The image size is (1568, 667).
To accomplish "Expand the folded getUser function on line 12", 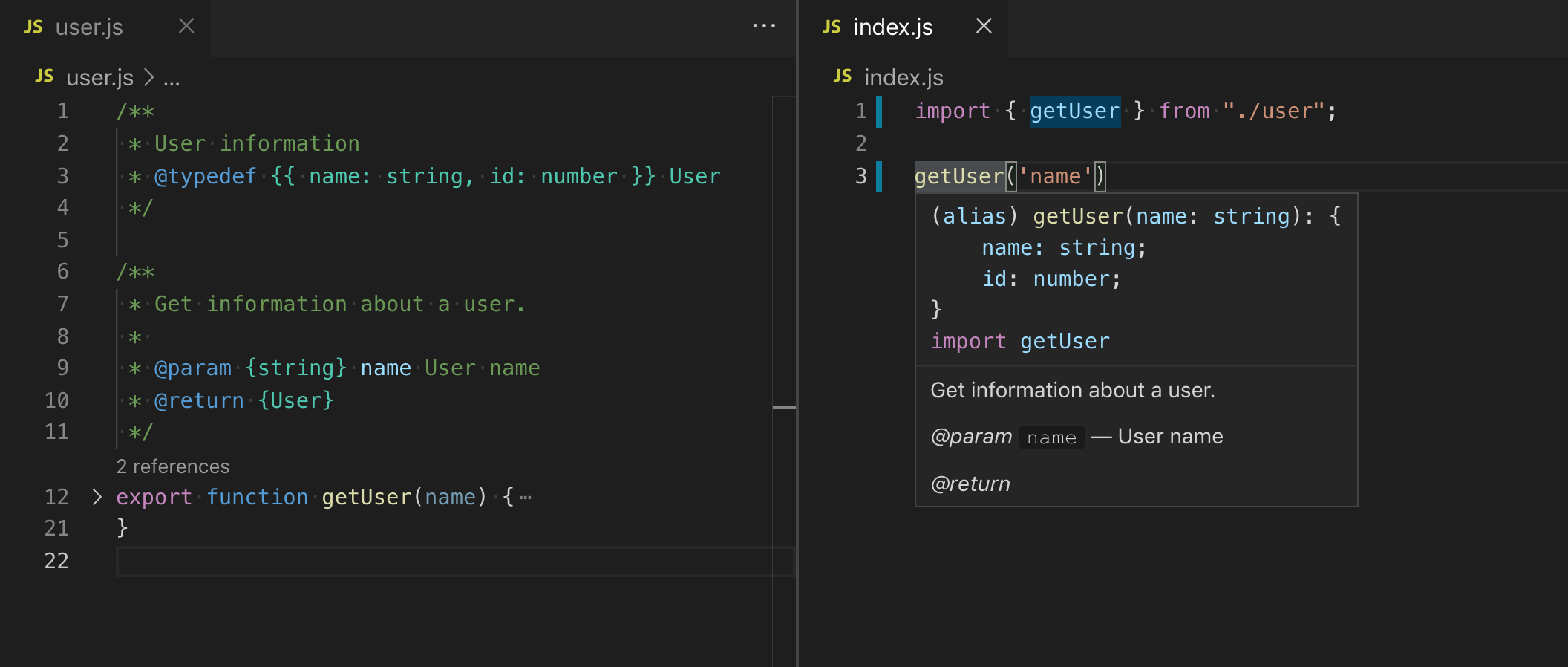I will [x=97, y=497].
